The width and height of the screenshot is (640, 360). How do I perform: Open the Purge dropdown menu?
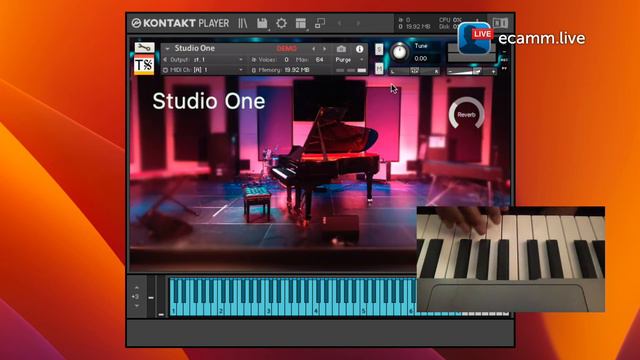[349, 60]
